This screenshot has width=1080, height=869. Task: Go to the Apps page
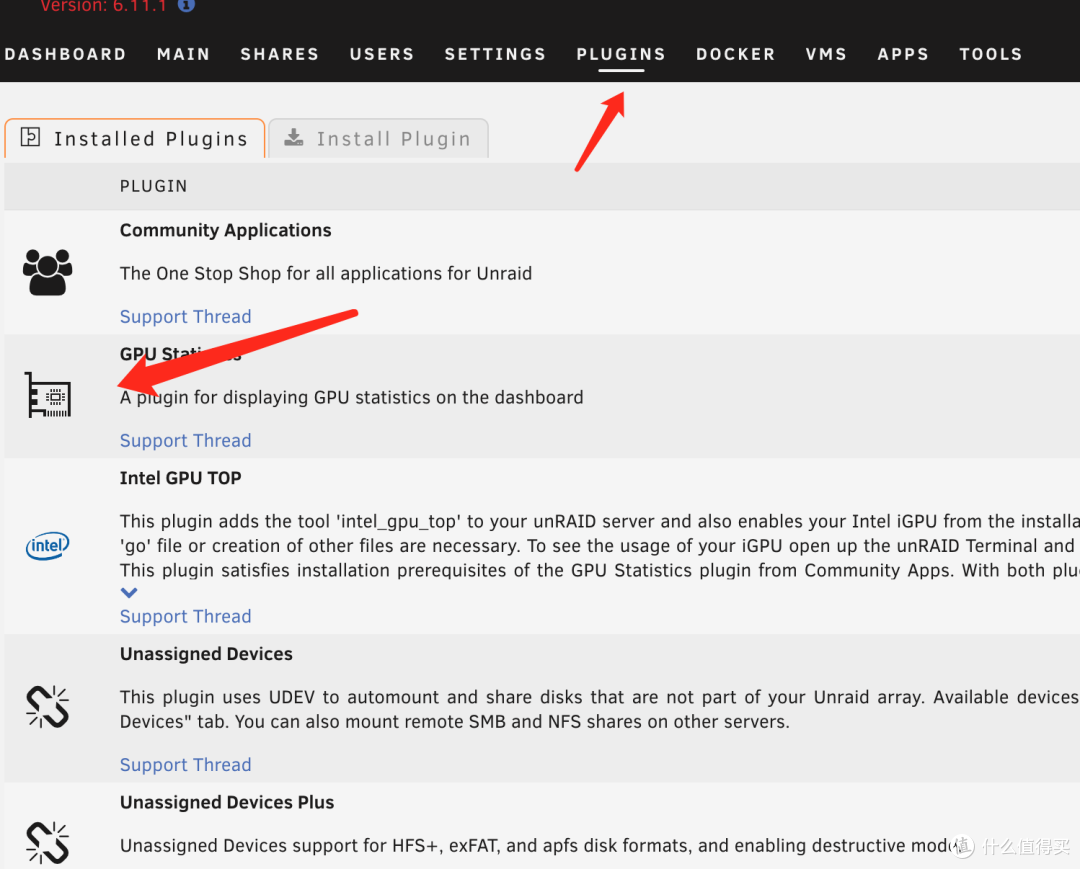pos(903,54)
